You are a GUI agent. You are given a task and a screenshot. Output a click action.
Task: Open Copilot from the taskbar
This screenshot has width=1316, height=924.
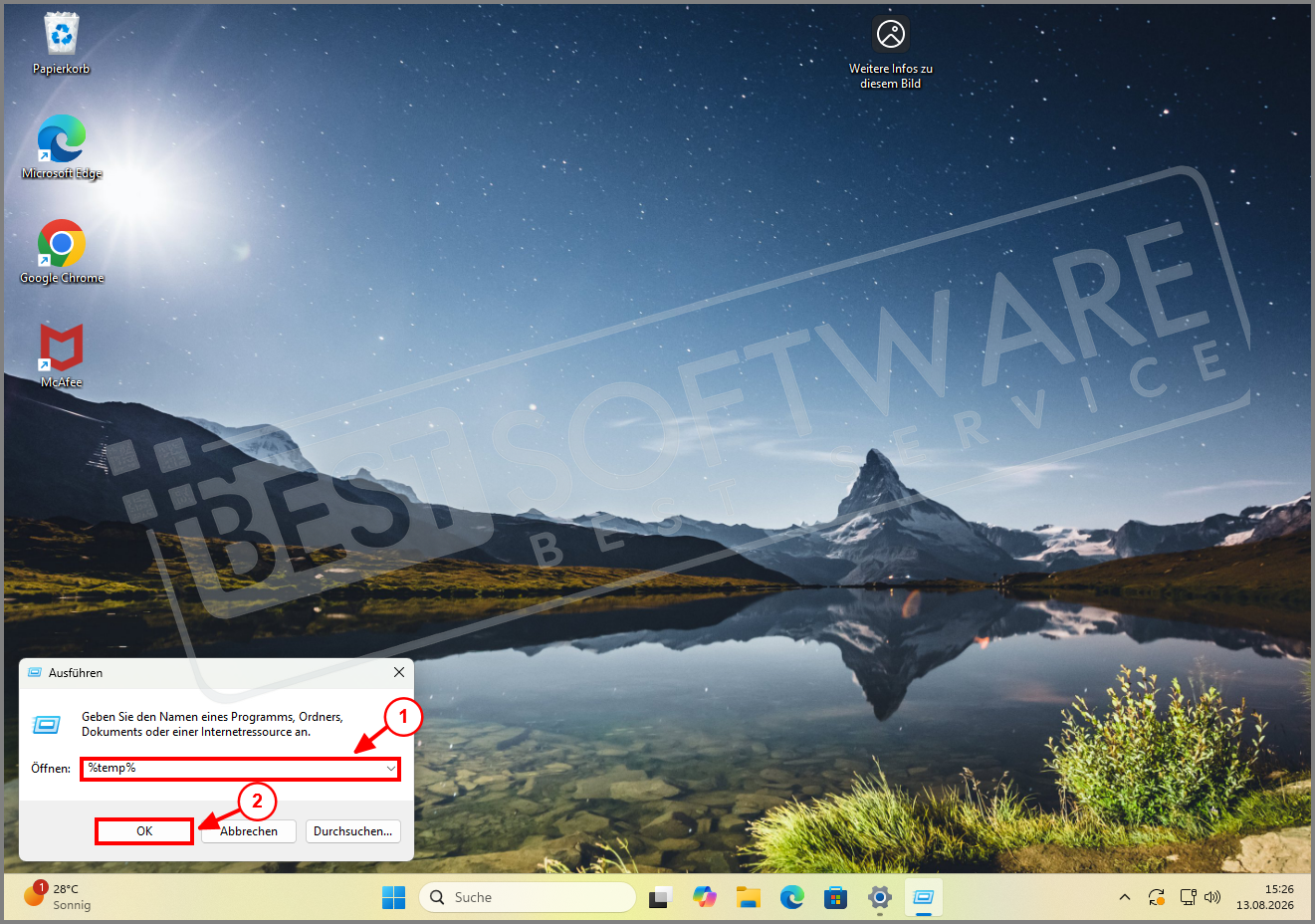705,898
